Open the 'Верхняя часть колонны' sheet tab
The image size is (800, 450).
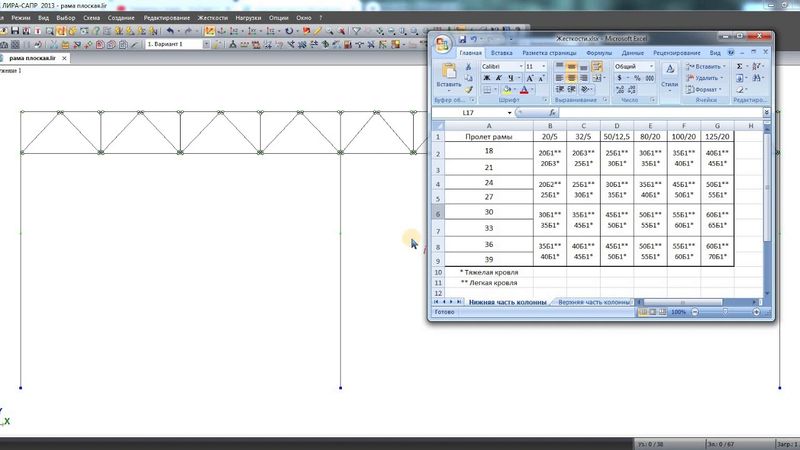tap(594, 302)
